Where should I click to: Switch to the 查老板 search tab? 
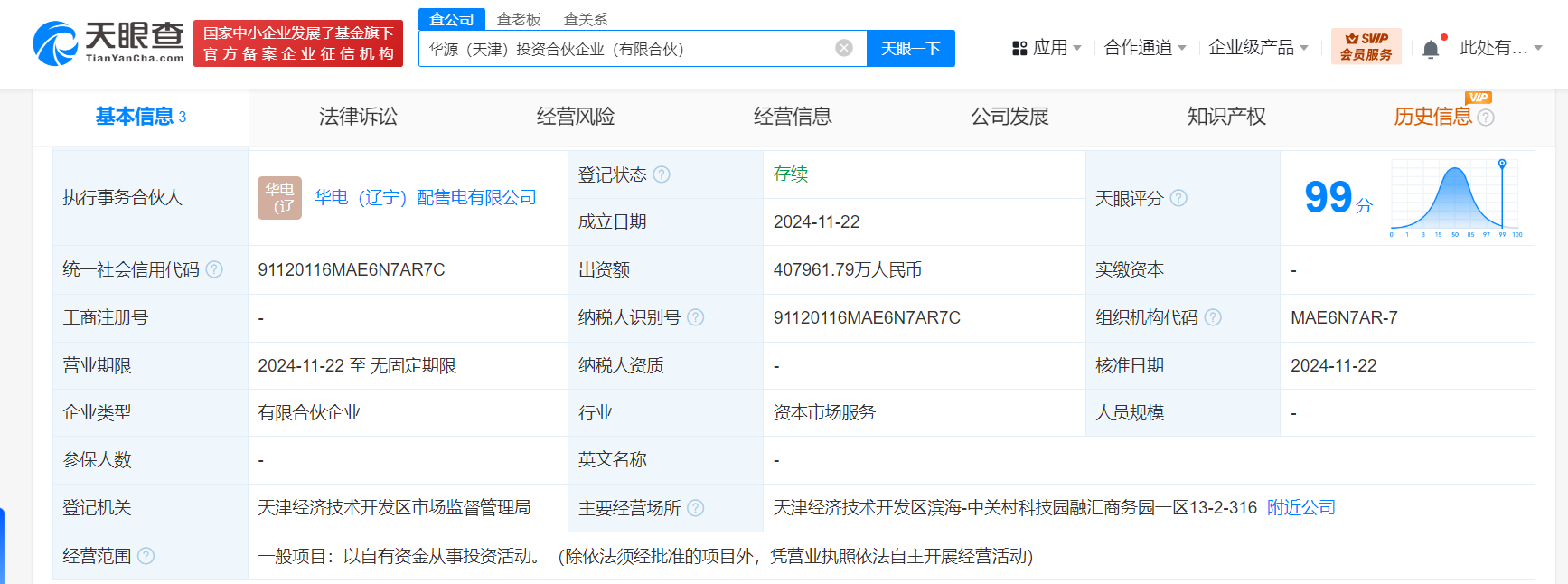(519, 19)
